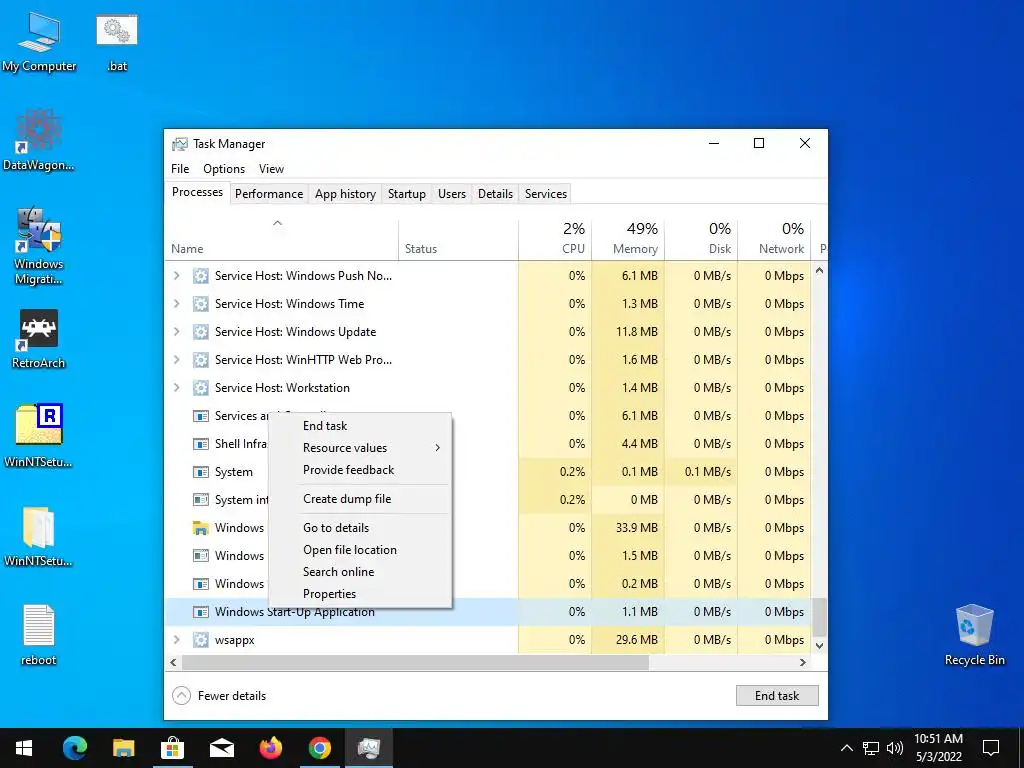Screen dimensions: 1024x768
Task: Open Microsoft Edge from taskbar
Action: [x=74, y=748]
